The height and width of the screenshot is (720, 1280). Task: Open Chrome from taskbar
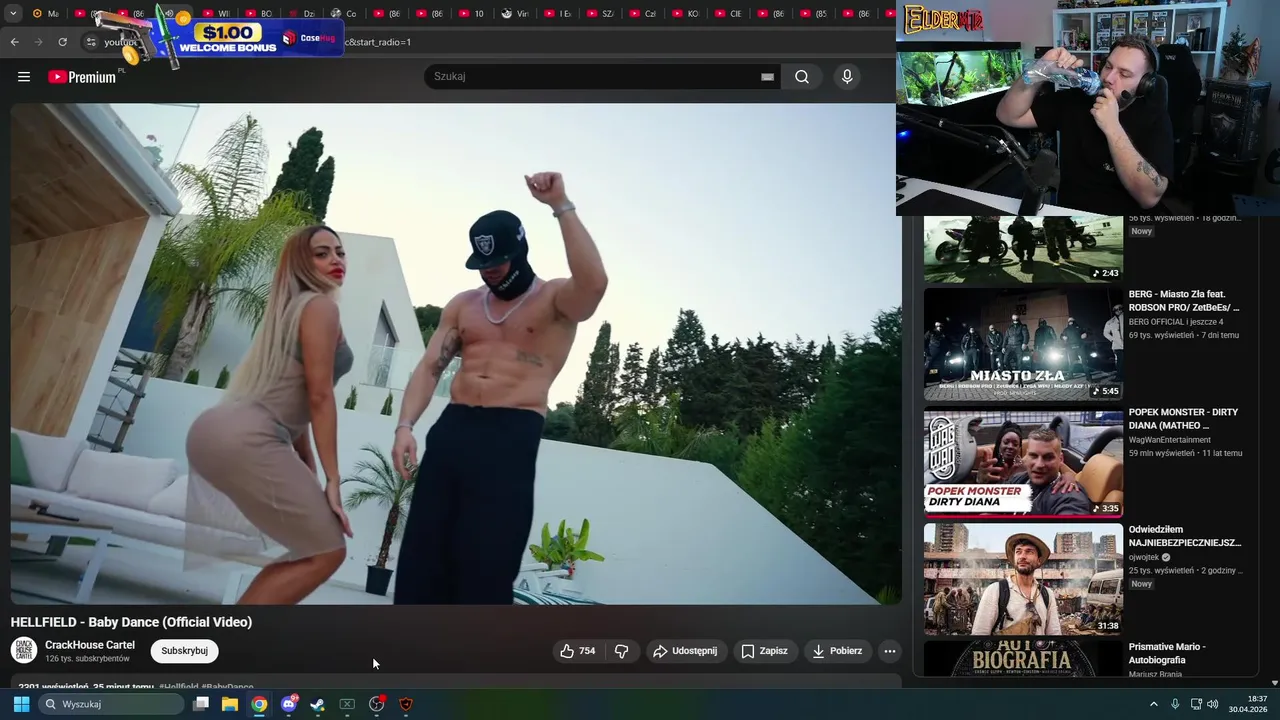[x=259, y=704]
